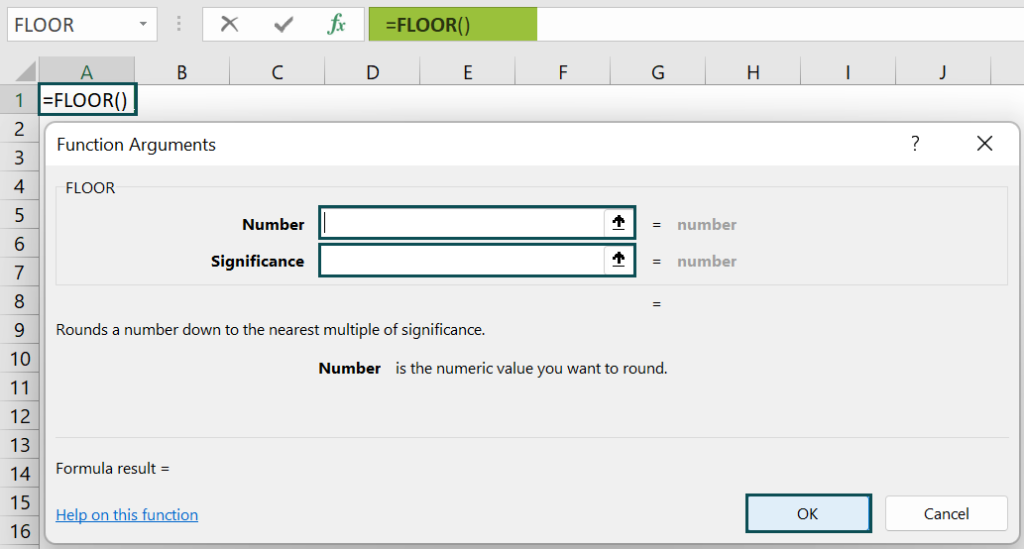Confirm the formula with the checkmark icon

283,25
